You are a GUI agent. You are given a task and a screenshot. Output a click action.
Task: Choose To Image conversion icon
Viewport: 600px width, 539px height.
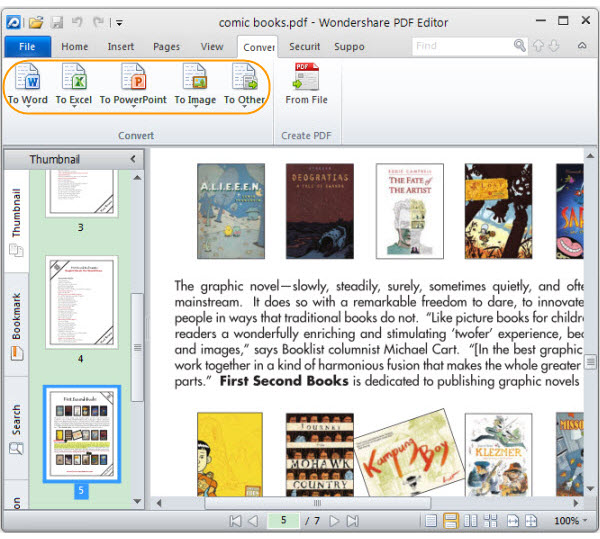[x=195, y=78]
